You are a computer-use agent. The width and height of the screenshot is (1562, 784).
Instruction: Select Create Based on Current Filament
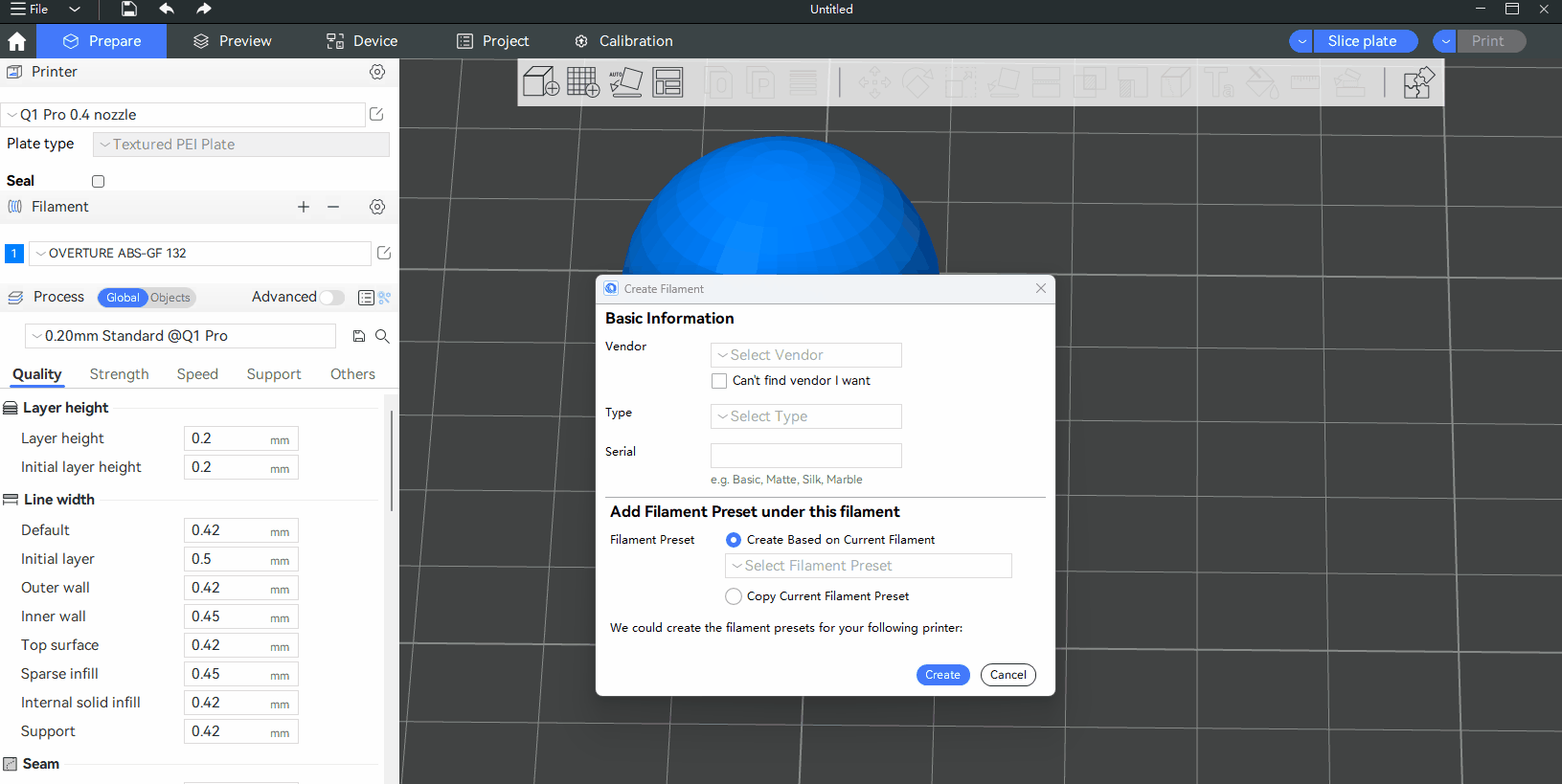coord(734,540)
